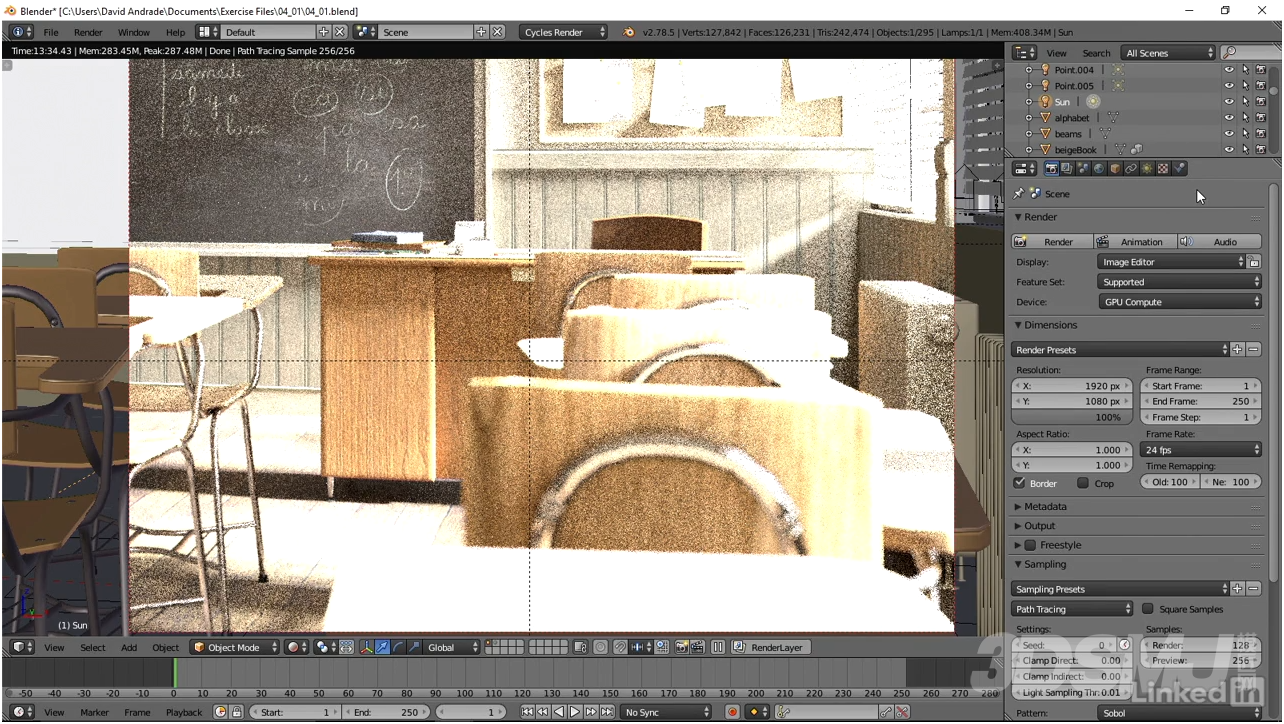The image size is (1284, 724).
Task: Hide the Sun lamp using its eye icon
Action: click(1229, 102)
